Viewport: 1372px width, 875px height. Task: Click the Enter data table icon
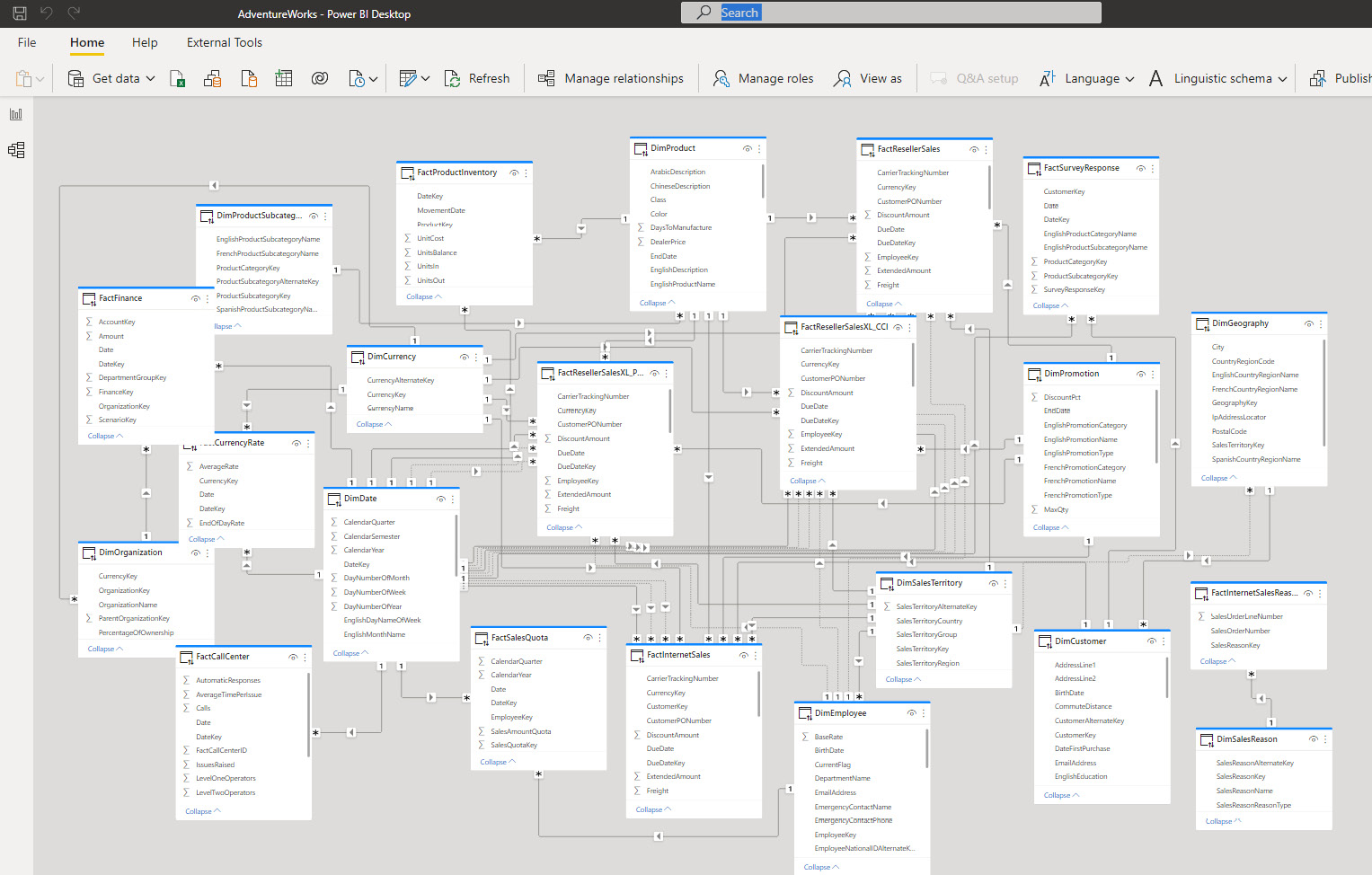pos(284,79)
